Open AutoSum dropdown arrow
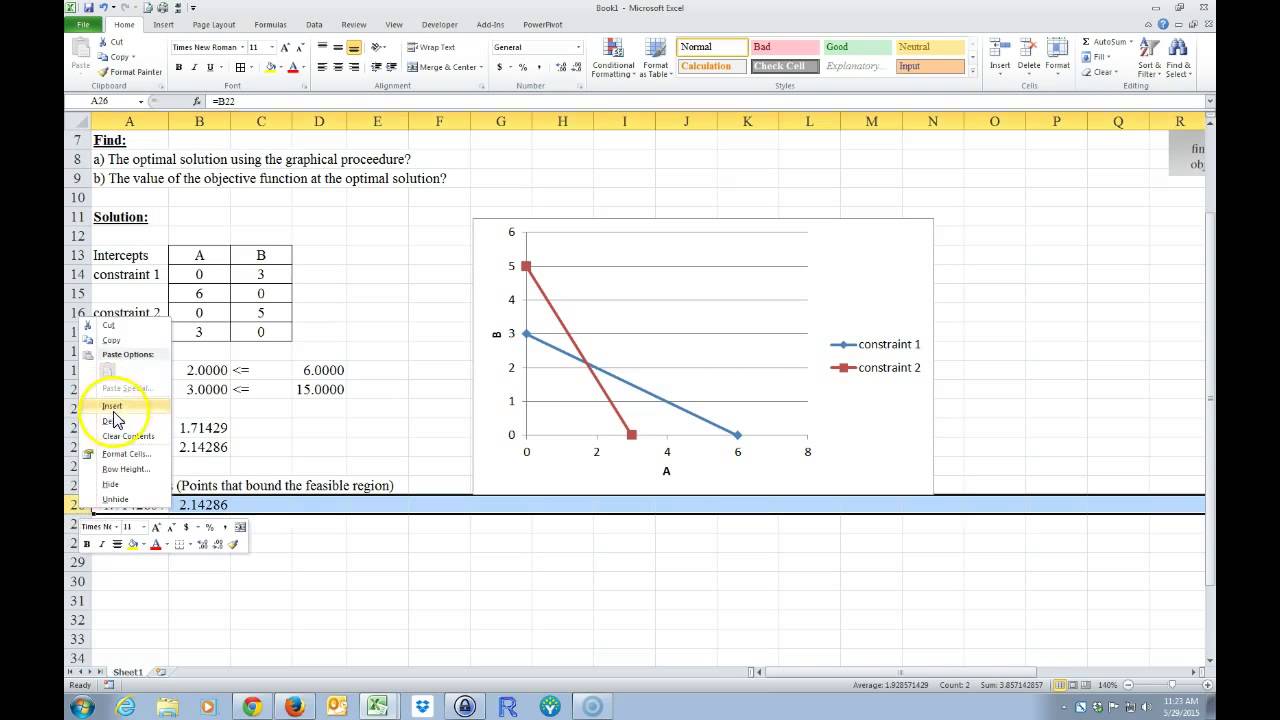Image resolution: width=1280 pixels, height=720 pixels. pos(1132,42)
